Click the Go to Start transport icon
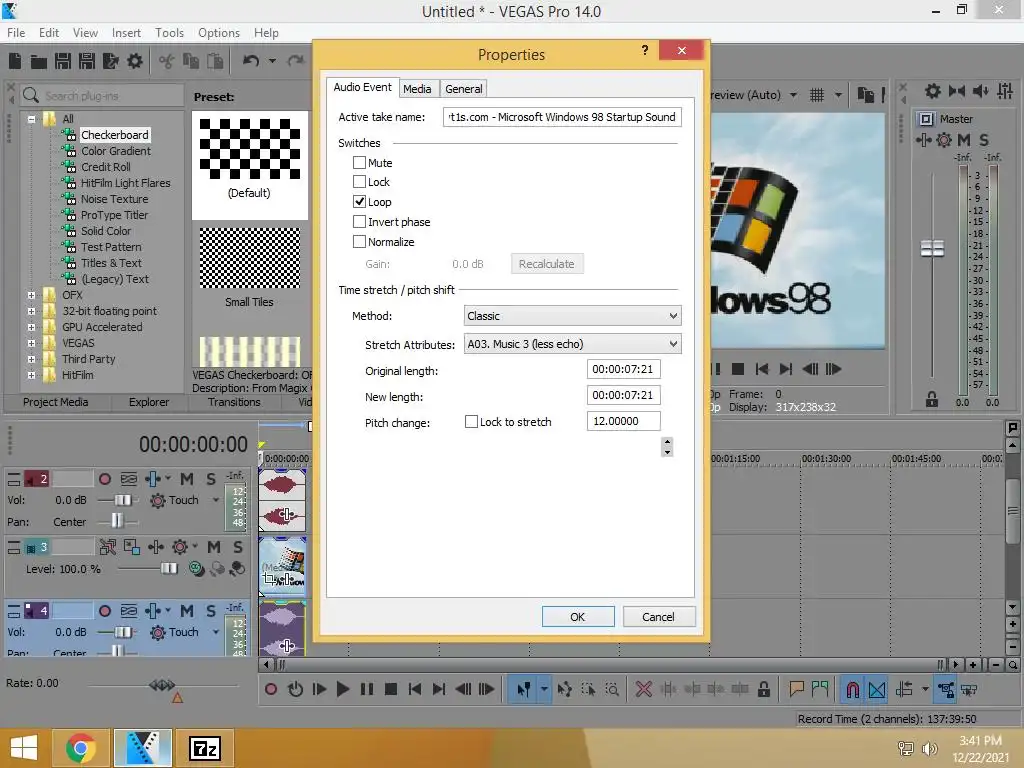Viewport: 1024px width, 768px height. tap(414, 689)
